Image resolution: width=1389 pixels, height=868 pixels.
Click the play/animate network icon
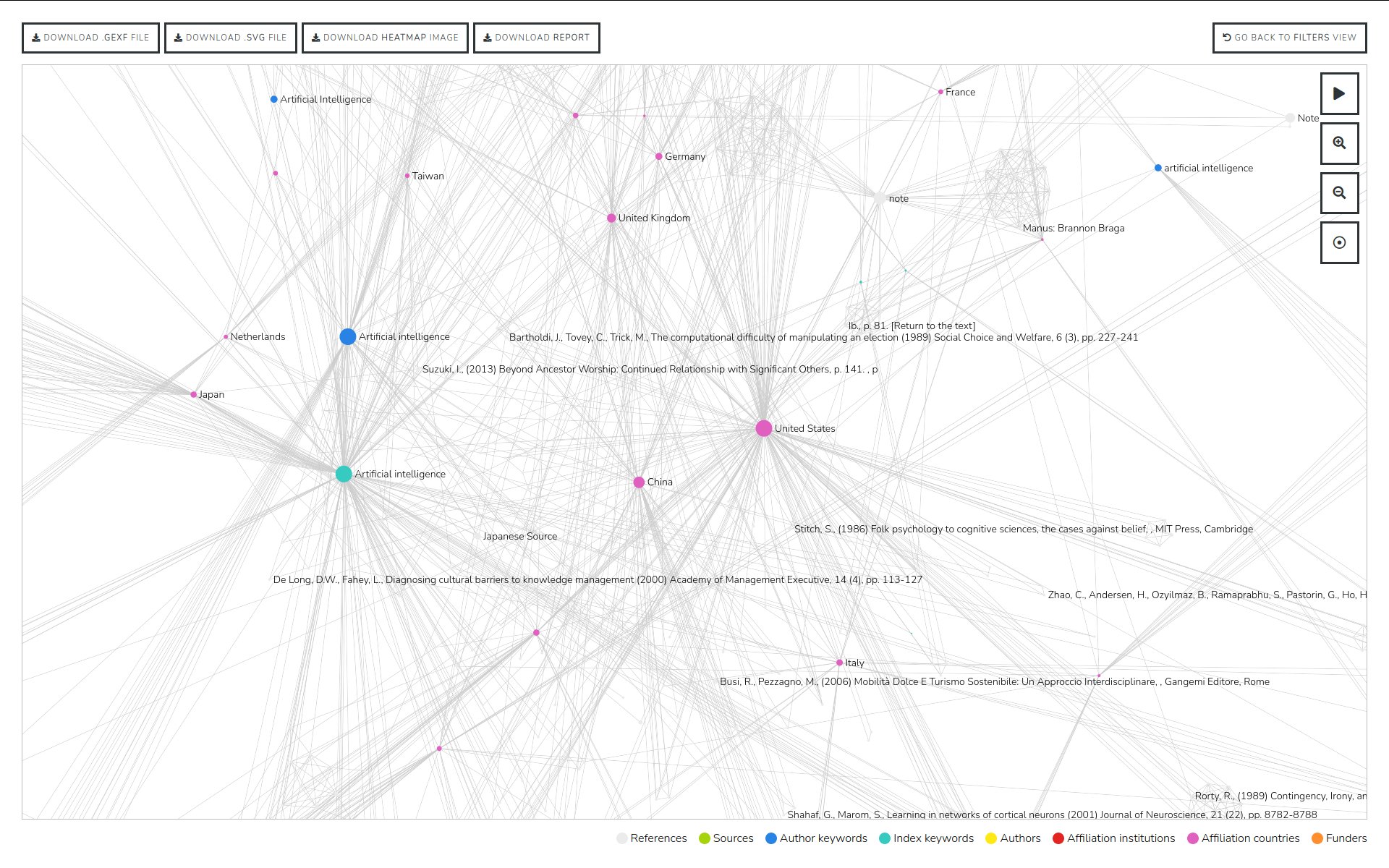point(1339,93)
